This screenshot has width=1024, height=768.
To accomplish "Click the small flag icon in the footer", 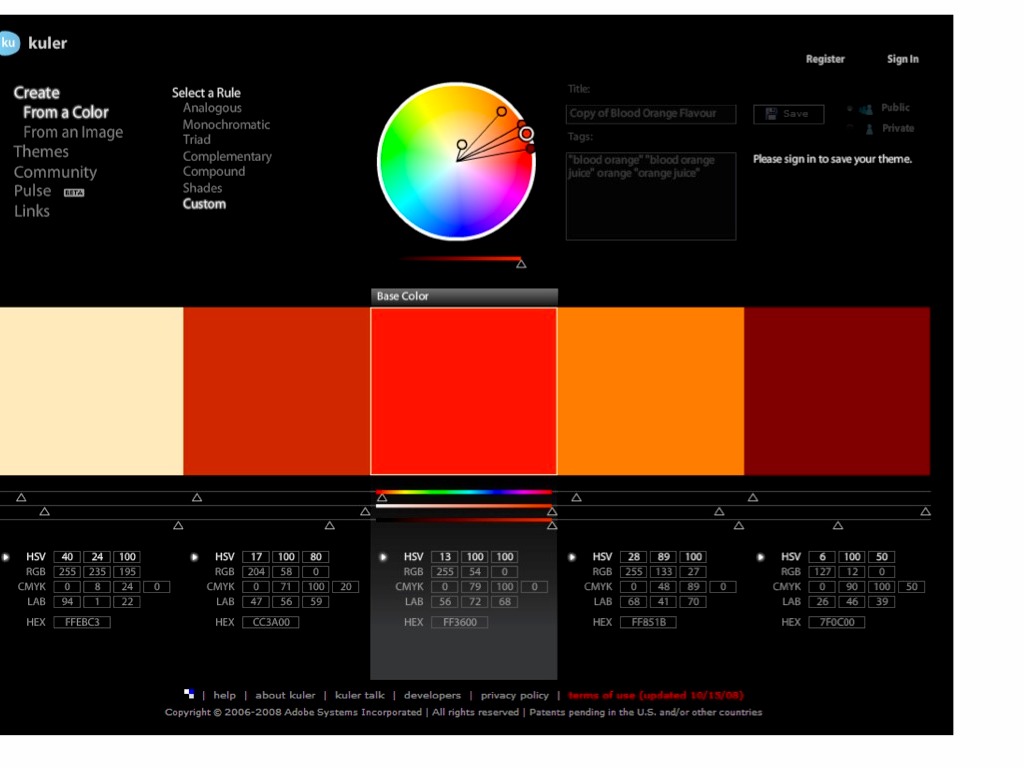I will coord(189,694).
